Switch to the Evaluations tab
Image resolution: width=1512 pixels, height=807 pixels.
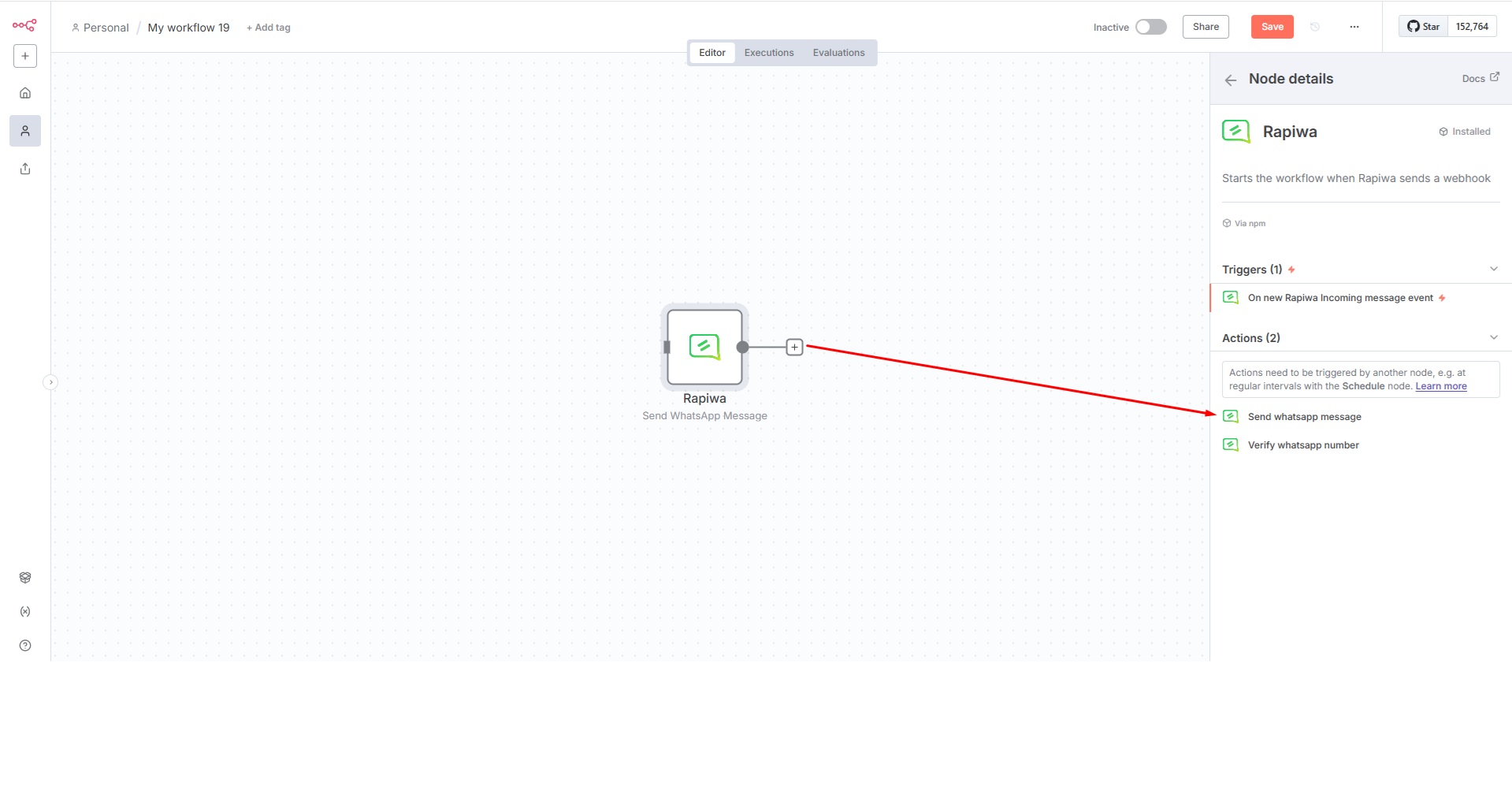tap(838, 53)
